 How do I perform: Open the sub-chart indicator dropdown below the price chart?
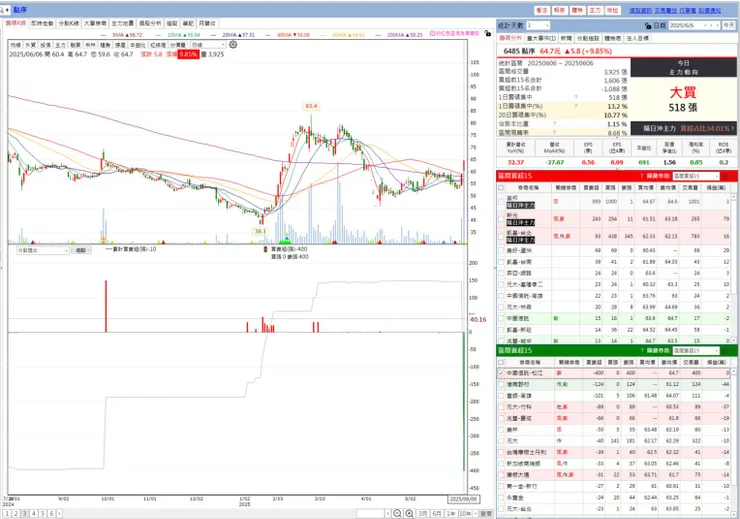pos(43,251)
